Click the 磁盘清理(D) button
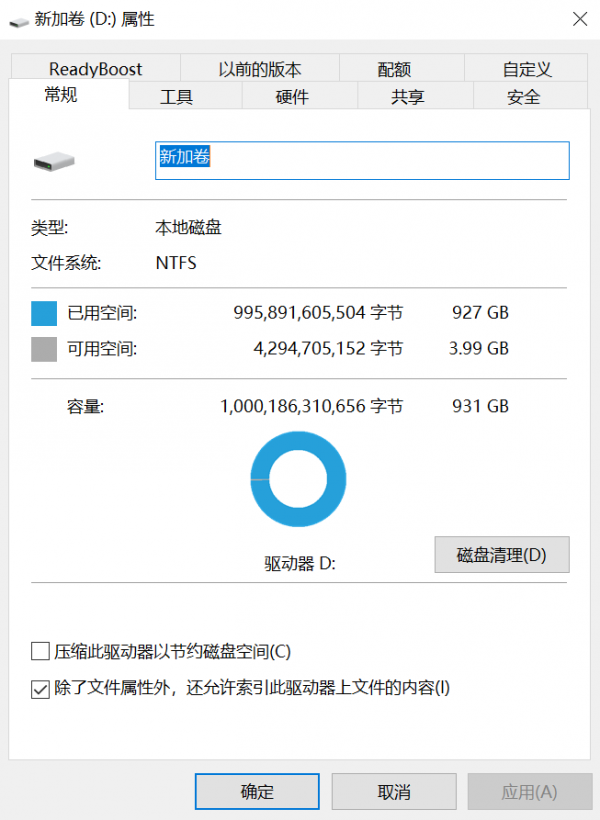The height and width of the screenshot is (820, 600). click(501, 555)
